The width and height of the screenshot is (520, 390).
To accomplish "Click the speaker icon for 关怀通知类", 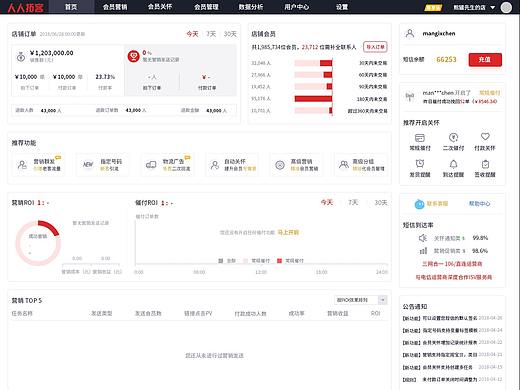I will tap(423, 238).
